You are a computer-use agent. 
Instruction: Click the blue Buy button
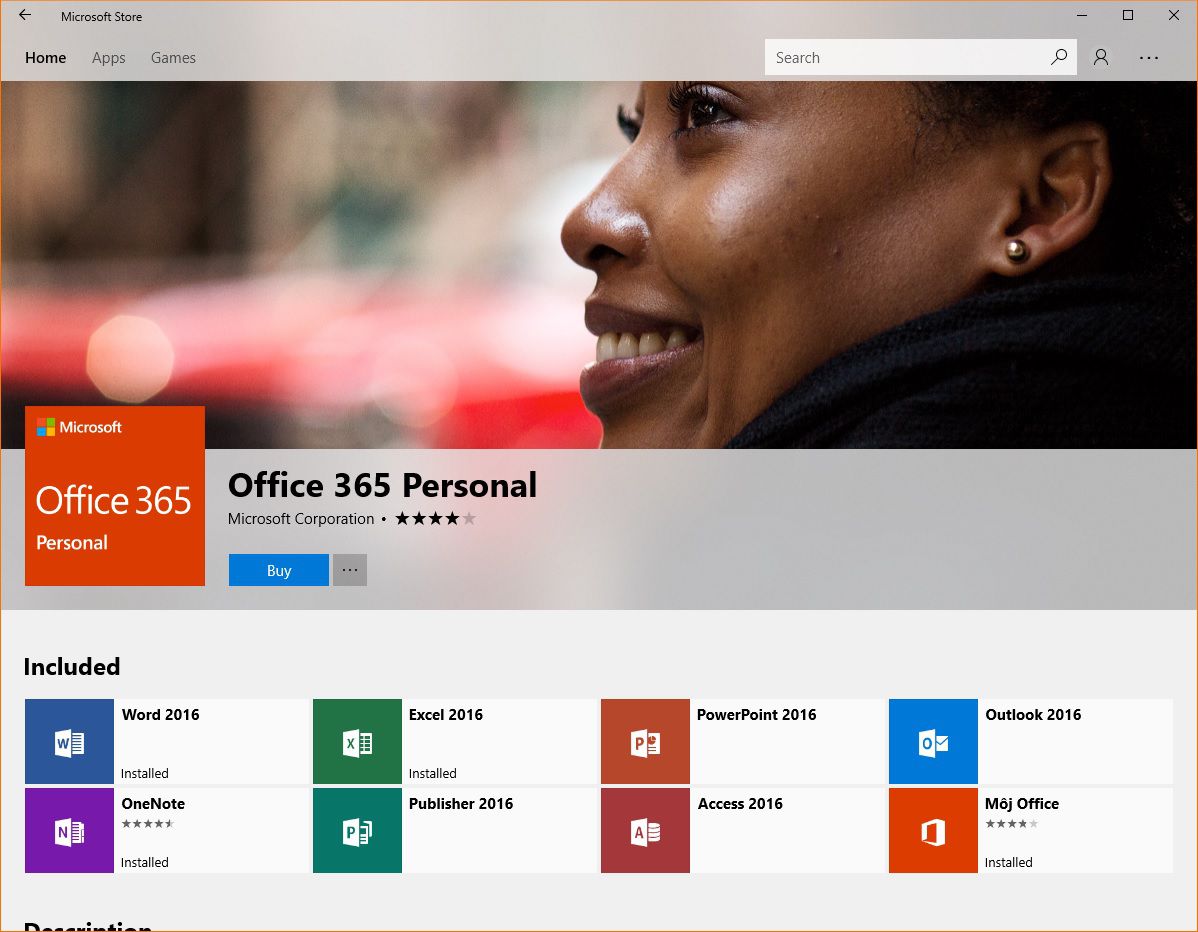(279, 570)
